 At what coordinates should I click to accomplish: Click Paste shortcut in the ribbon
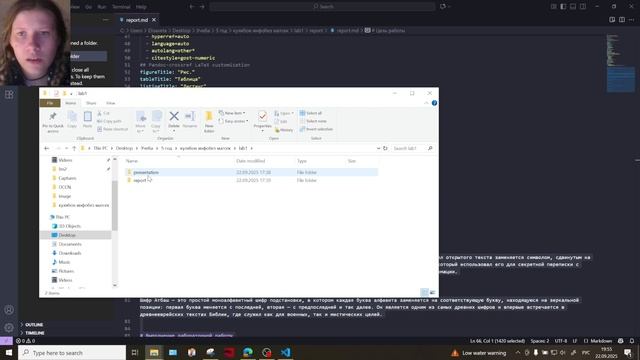point(113,129)
